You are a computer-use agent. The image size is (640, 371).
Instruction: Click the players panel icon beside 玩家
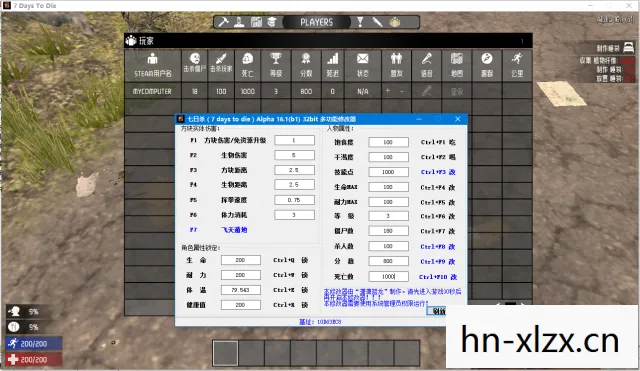(x=131, y=40)
